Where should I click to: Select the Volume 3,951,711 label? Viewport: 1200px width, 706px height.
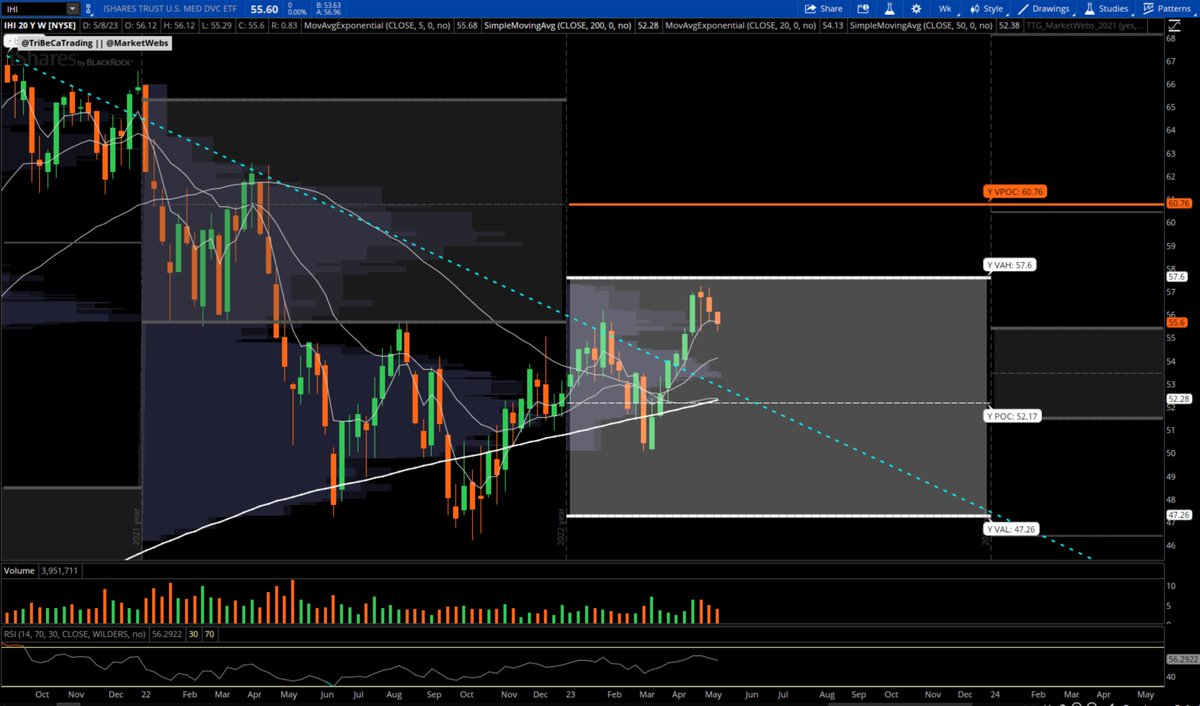tap(42, 571)
